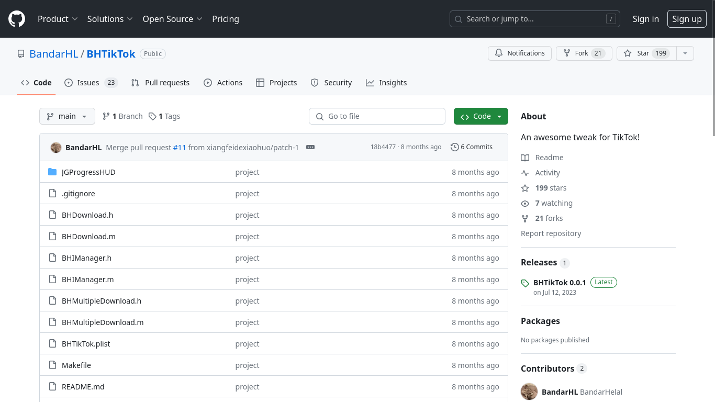Open the BHTikTok 0.0.1 release
This screenshot has width=715, height=402.
[560, 282]
